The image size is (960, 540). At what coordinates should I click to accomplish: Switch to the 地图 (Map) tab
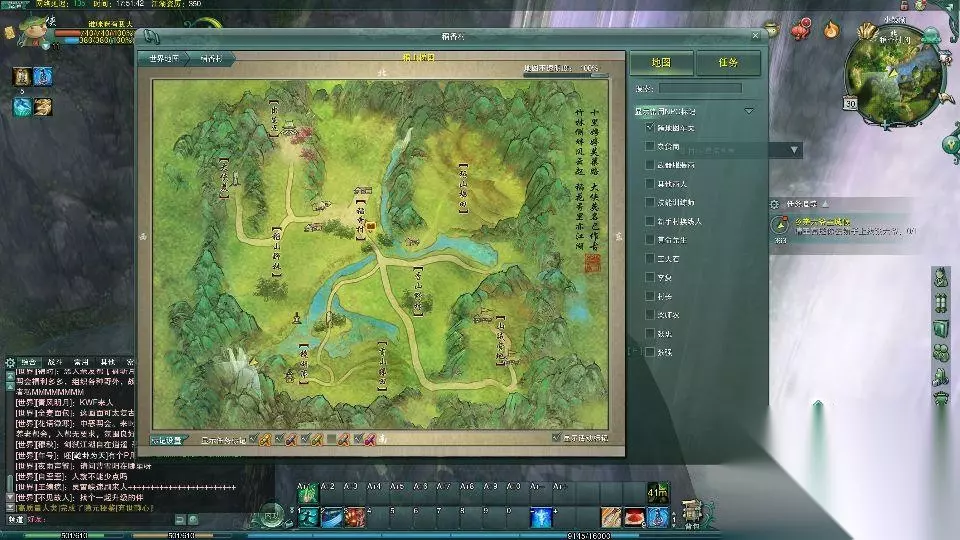tap(661, 63)
